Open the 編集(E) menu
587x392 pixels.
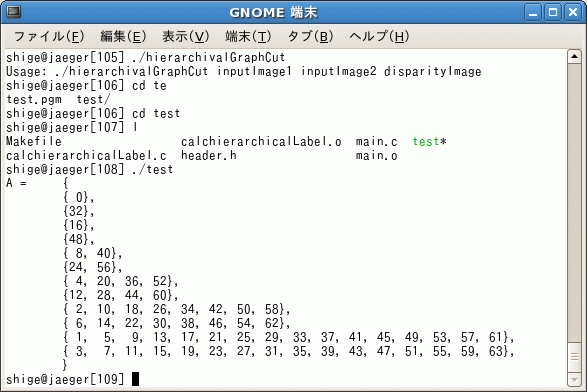tap(123, 36)
